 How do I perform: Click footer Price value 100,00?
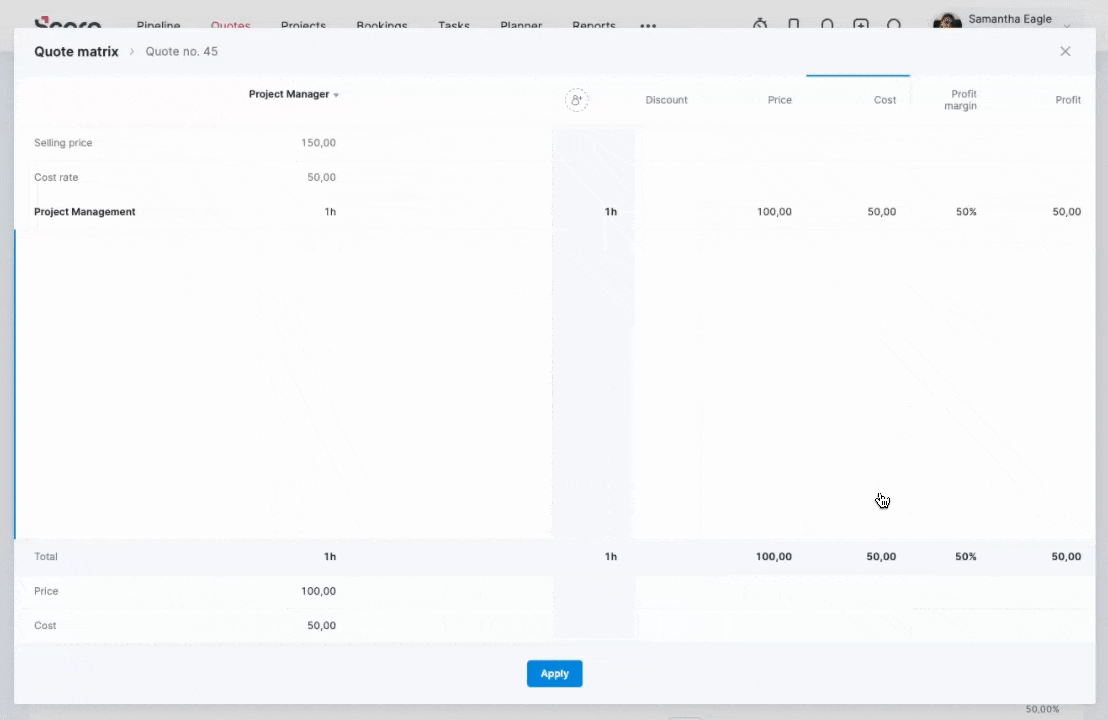coord(318,591)
